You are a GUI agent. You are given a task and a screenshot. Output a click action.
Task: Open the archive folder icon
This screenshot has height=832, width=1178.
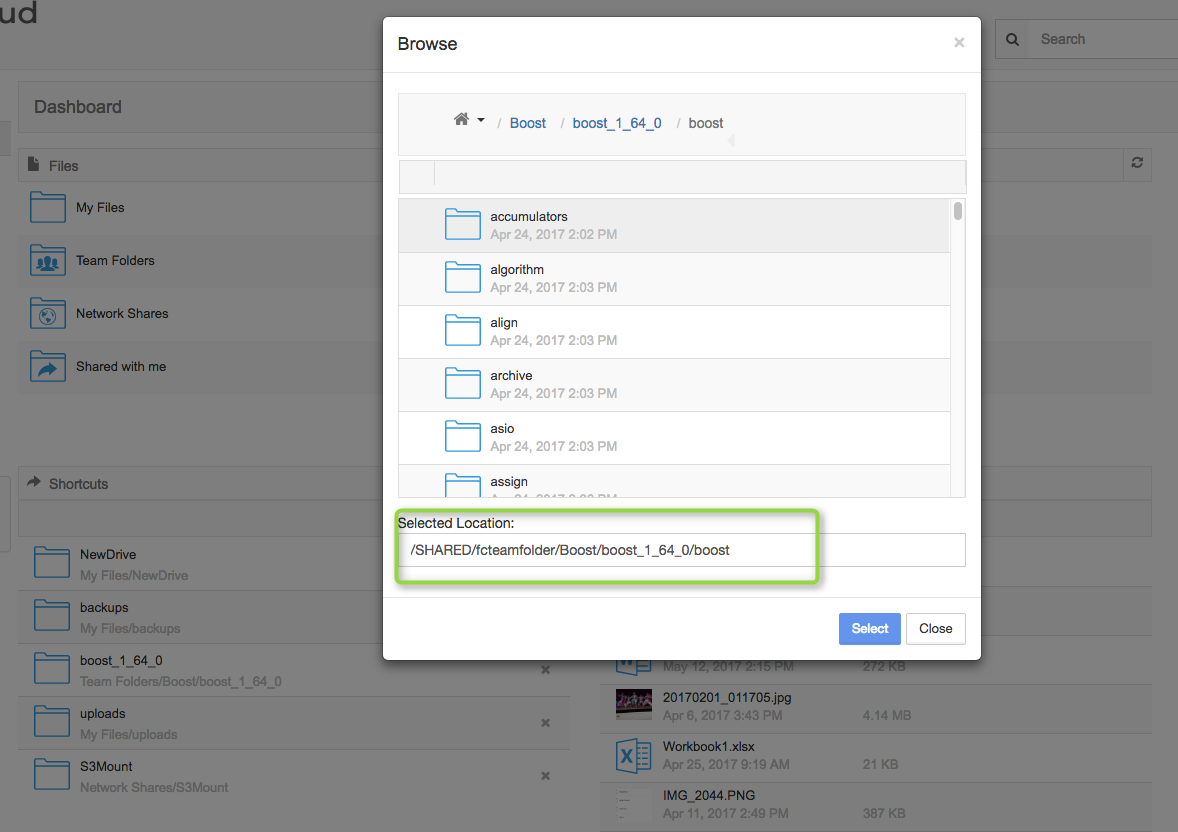(463, 383)
